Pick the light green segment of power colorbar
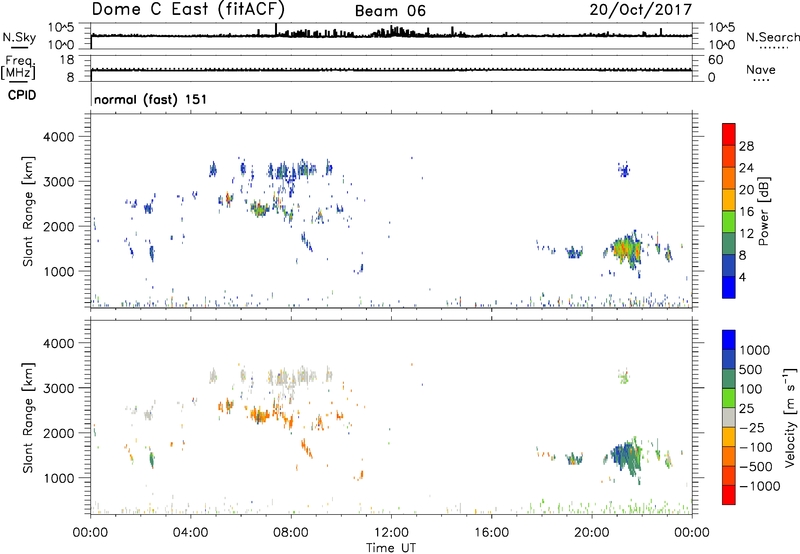Image resolution: width=800 pixels, height=554 pixels. 729,222
